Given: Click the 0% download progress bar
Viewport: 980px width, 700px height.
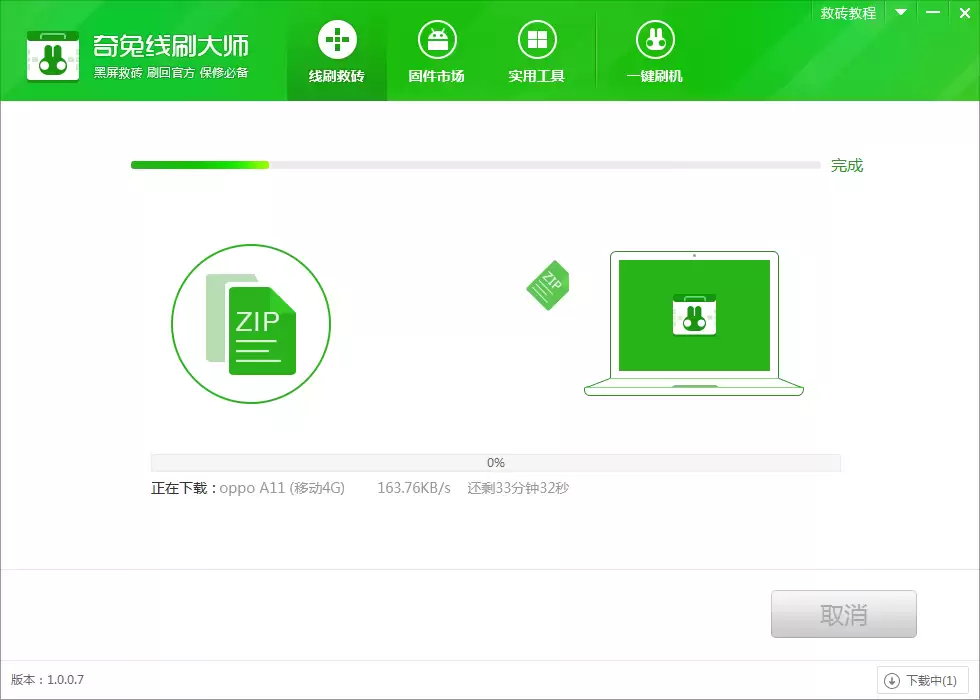Looking at the screenshot, I should 495,462.
